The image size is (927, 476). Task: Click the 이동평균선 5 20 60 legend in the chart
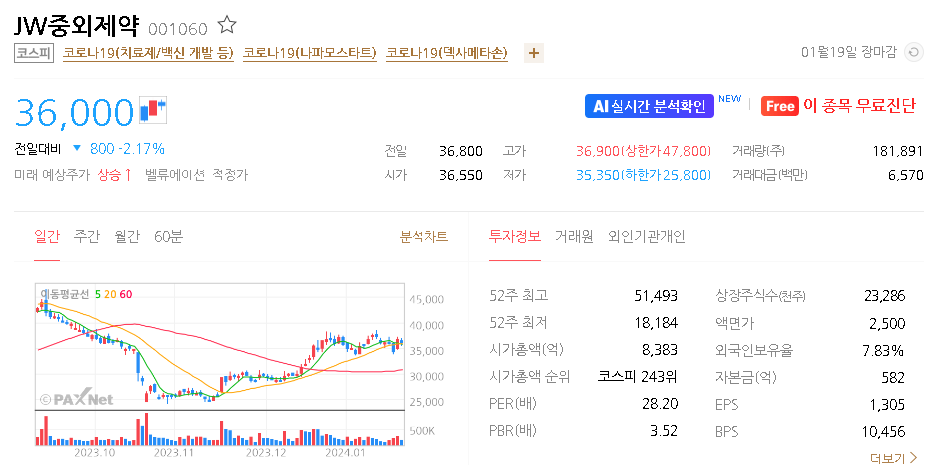click(86, 294)
